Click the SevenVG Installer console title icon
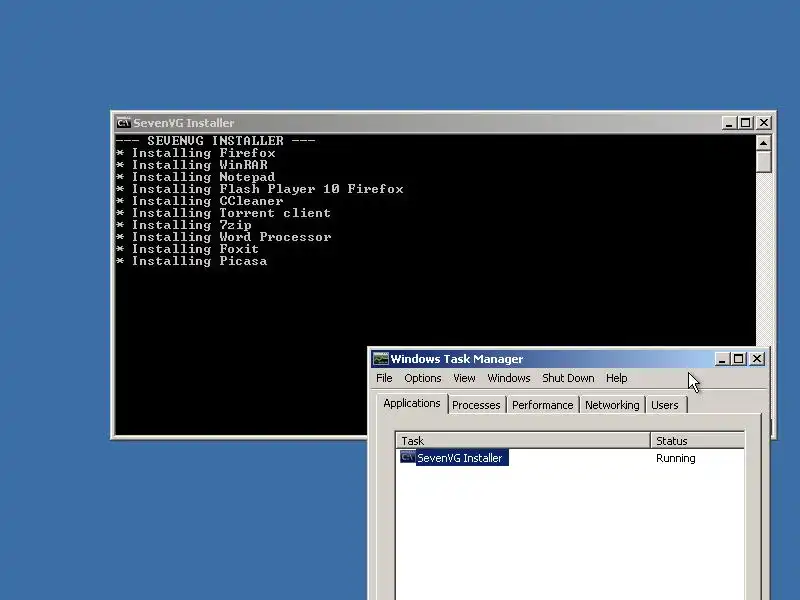800x600 pixels. pos(123,123)
